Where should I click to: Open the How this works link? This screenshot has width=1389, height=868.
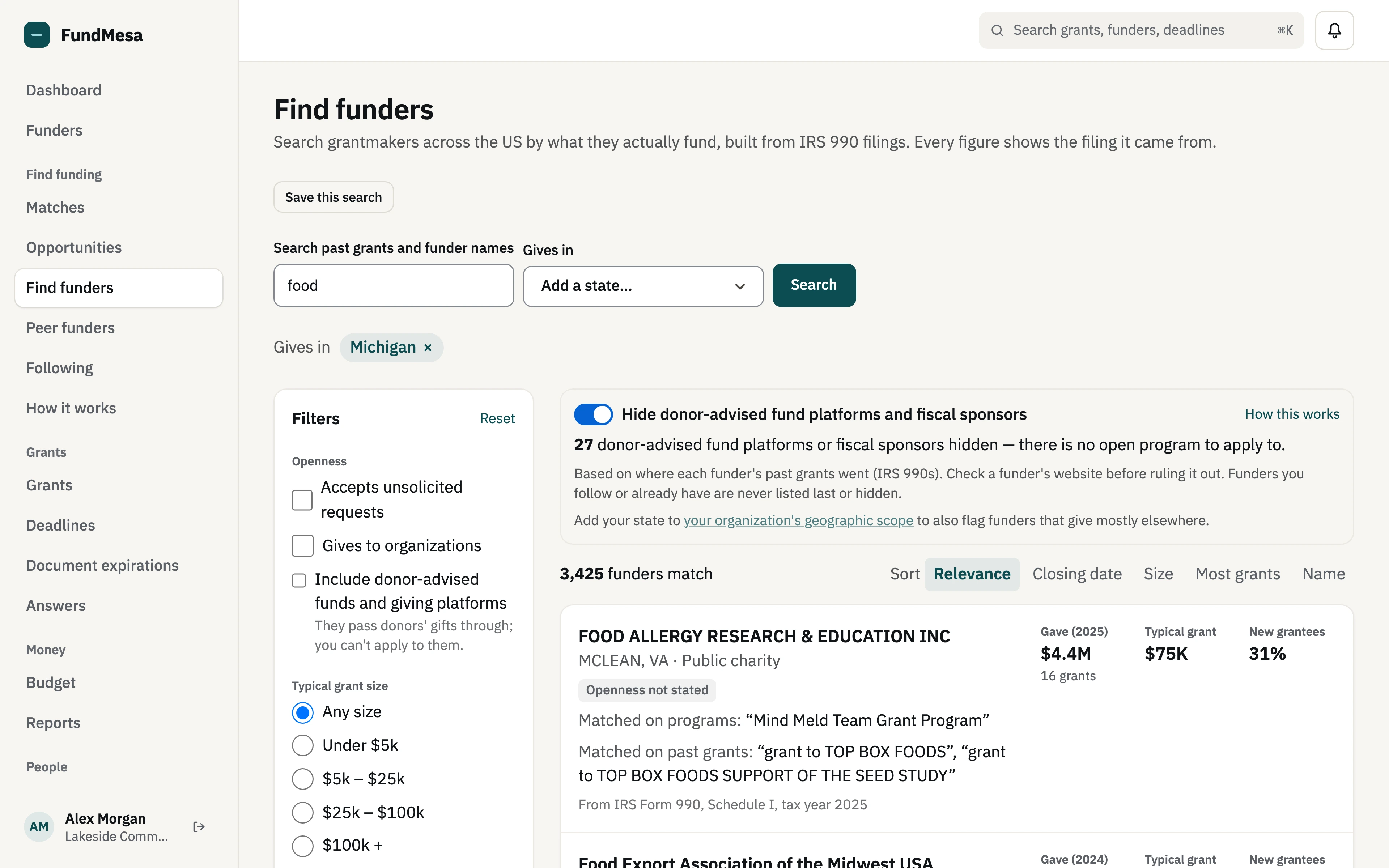click(1292, 414)
